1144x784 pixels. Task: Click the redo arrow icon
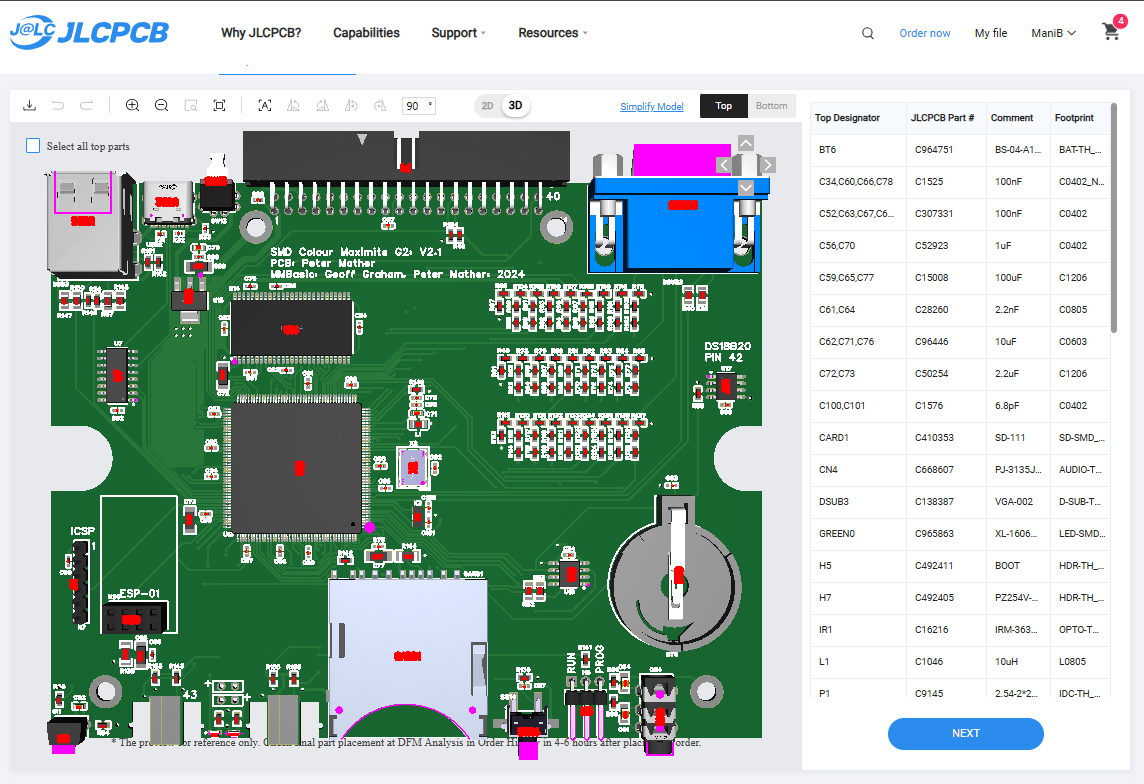point(86,106)
